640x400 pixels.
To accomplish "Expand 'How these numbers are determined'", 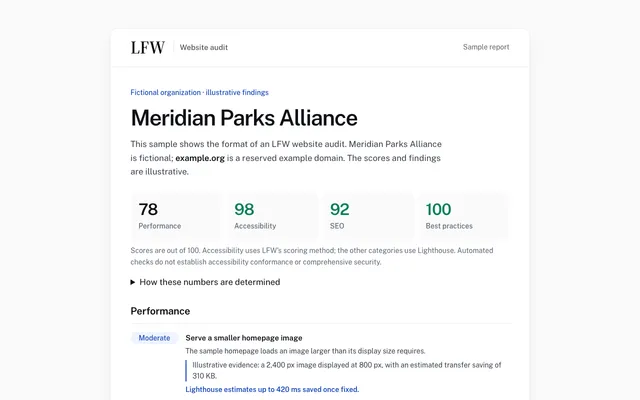I will click(x=205, y=282).
